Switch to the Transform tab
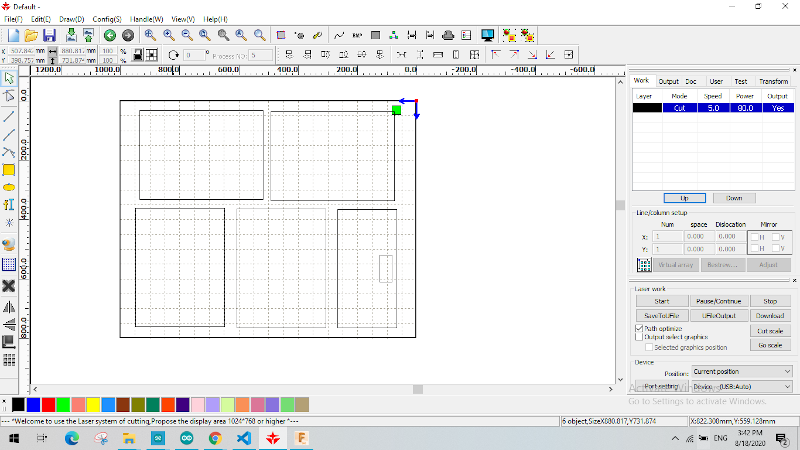The height and width of the screenshot is (450, 800). pos(773,81)
